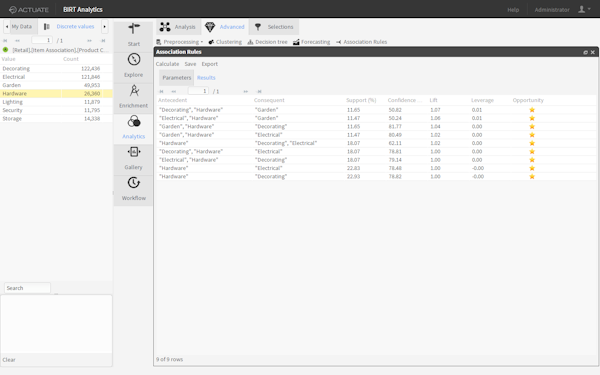Click Clear below the search box
Viewport: 600px width, 375px height.
9,360
